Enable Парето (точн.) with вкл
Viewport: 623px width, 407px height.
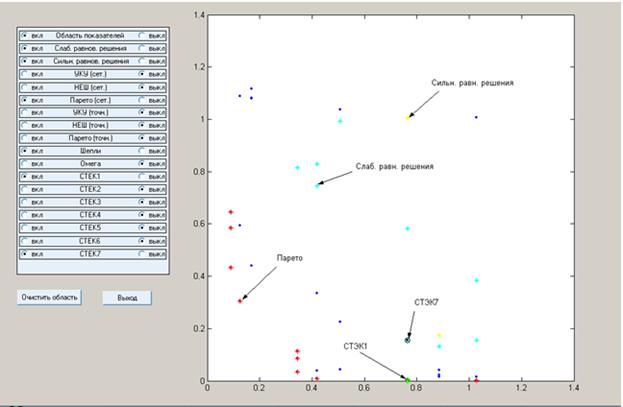25,137
